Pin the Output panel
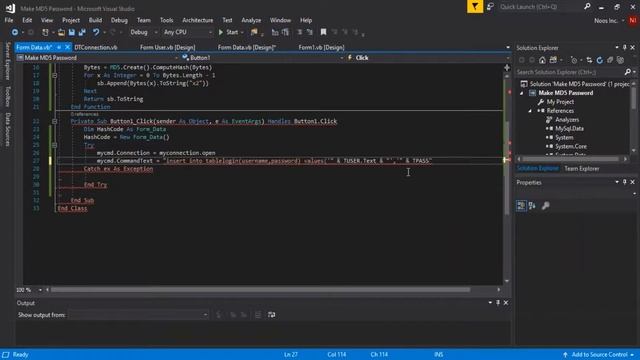The height and width of the screenshot is (360, 640). click(x=498, y=302)
